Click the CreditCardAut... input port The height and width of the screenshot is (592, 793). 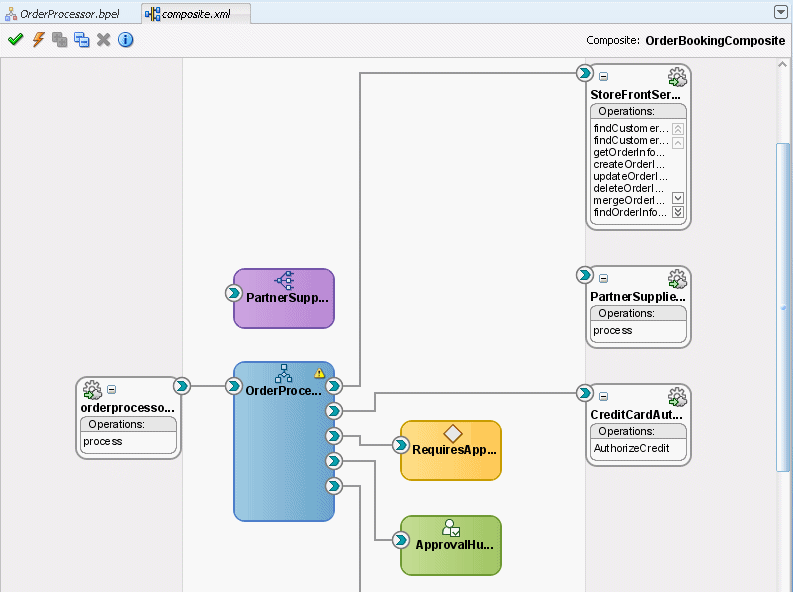585,393
